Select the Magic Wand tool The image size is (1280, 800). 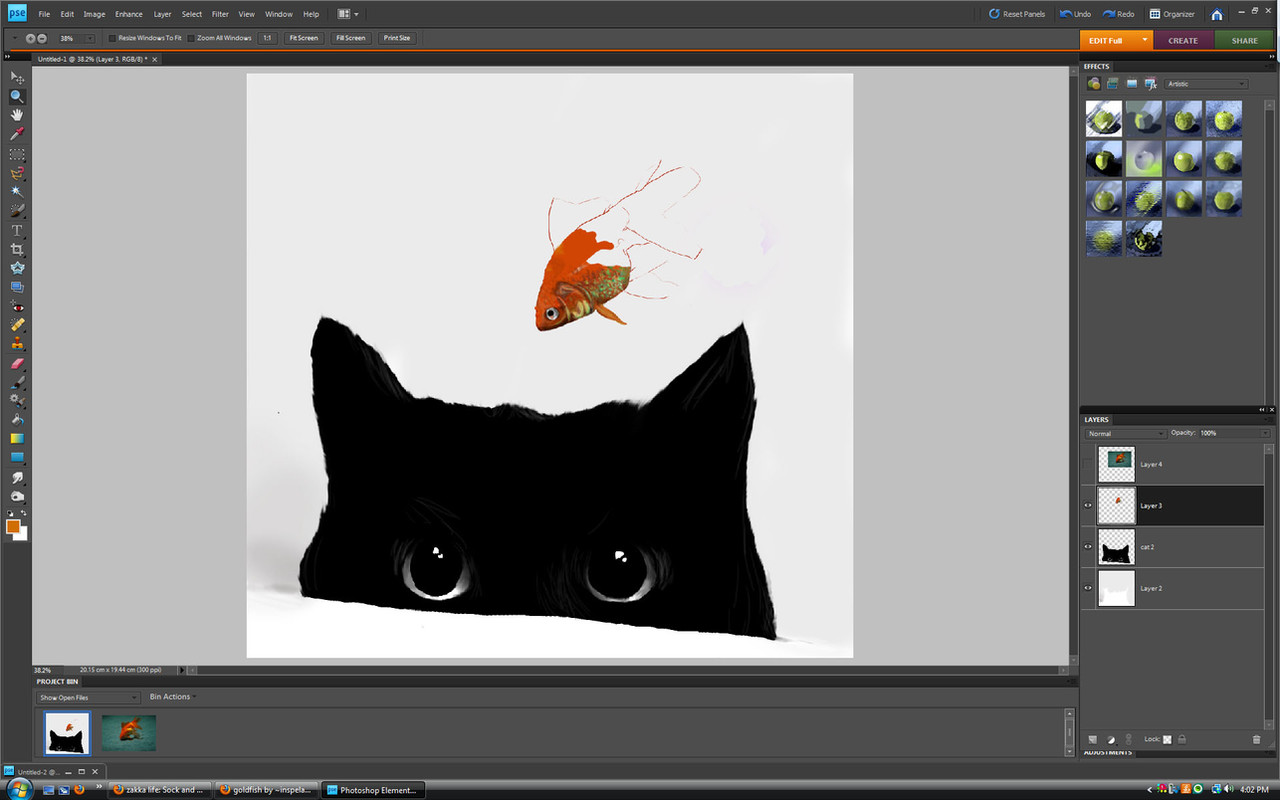17,191
